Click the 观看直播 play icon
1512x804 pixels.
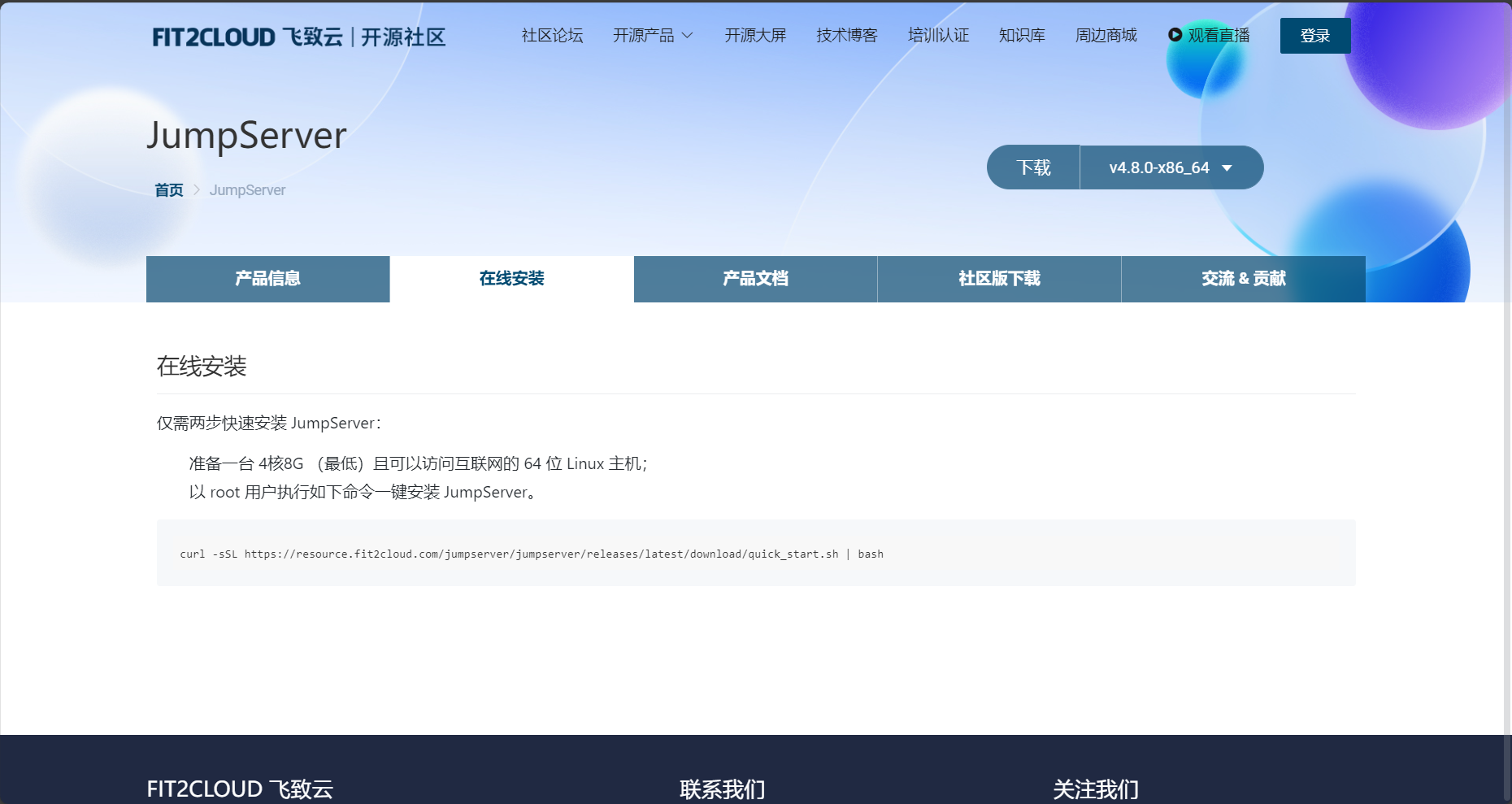coord(1174,35)
